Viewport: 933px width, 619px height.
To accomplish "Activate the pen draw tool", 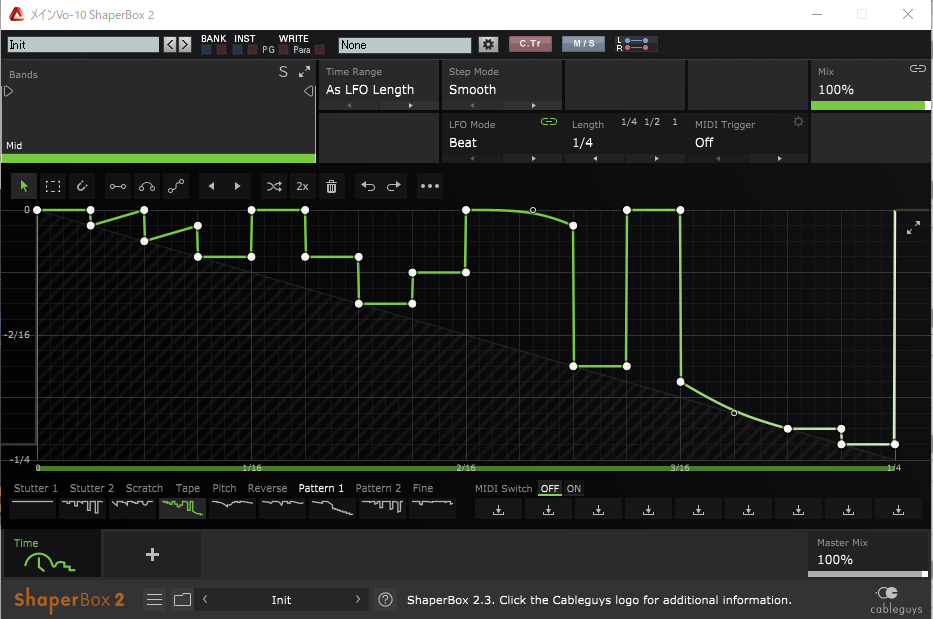I will click(x=82, y=186).
